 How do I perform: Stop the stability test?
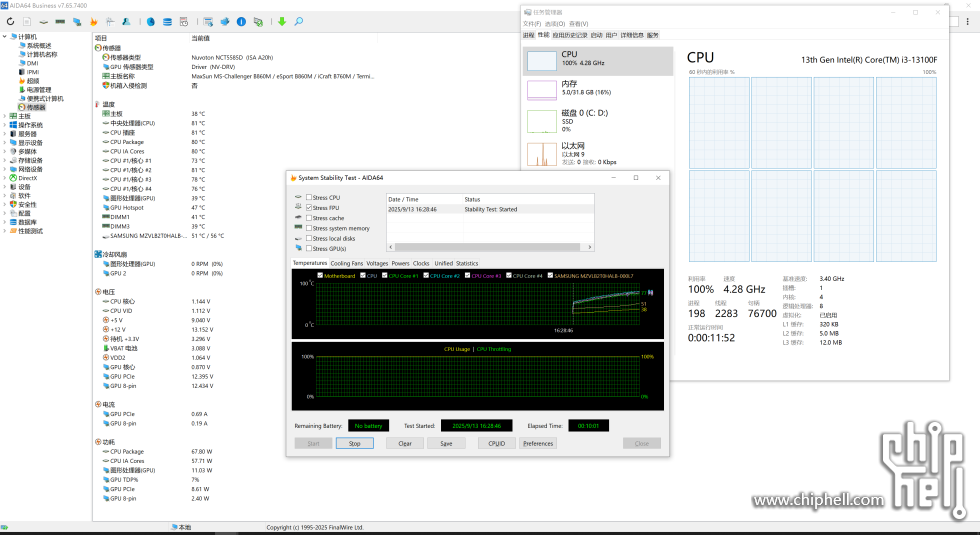(355, 443)
